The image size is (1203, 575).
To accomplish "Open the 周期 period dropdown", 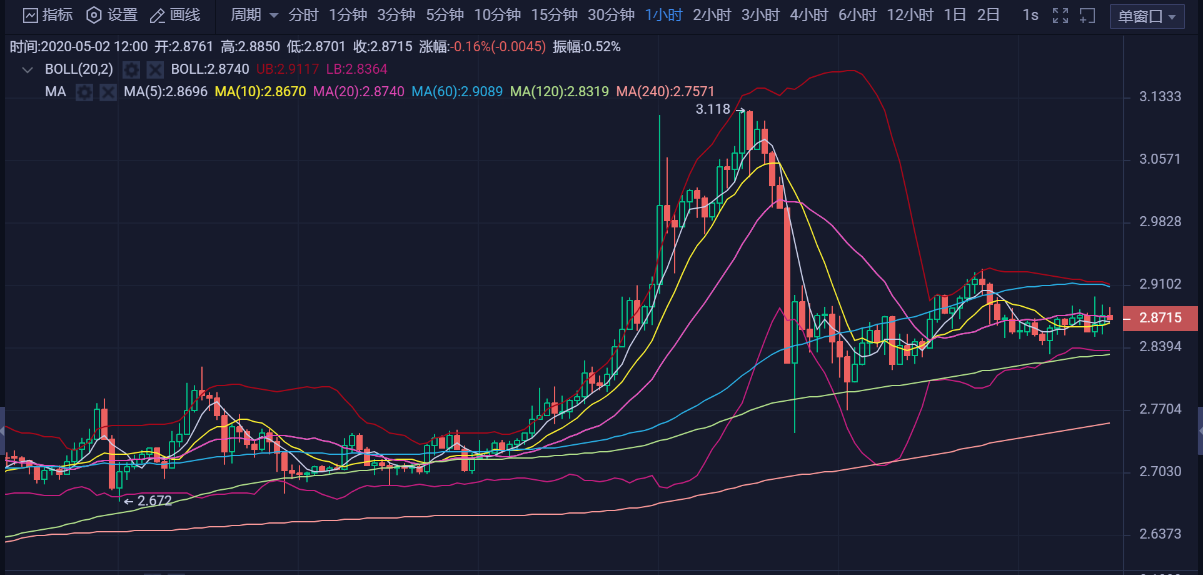I will [x=254, y=15].
